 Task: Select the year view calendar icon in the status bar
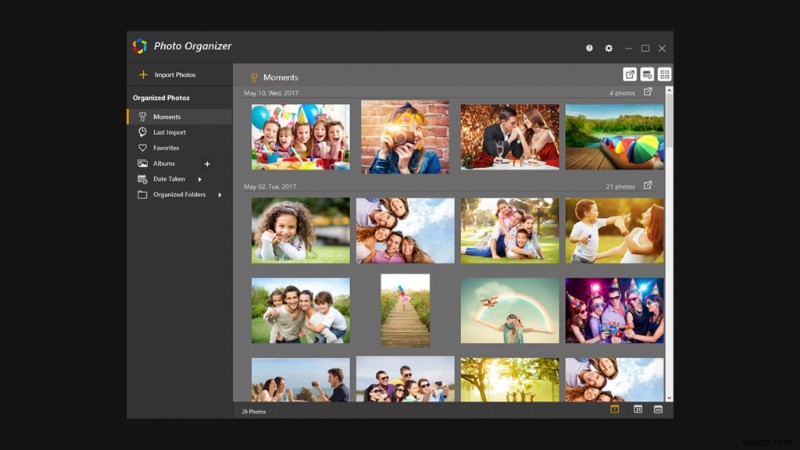point(658,409)
